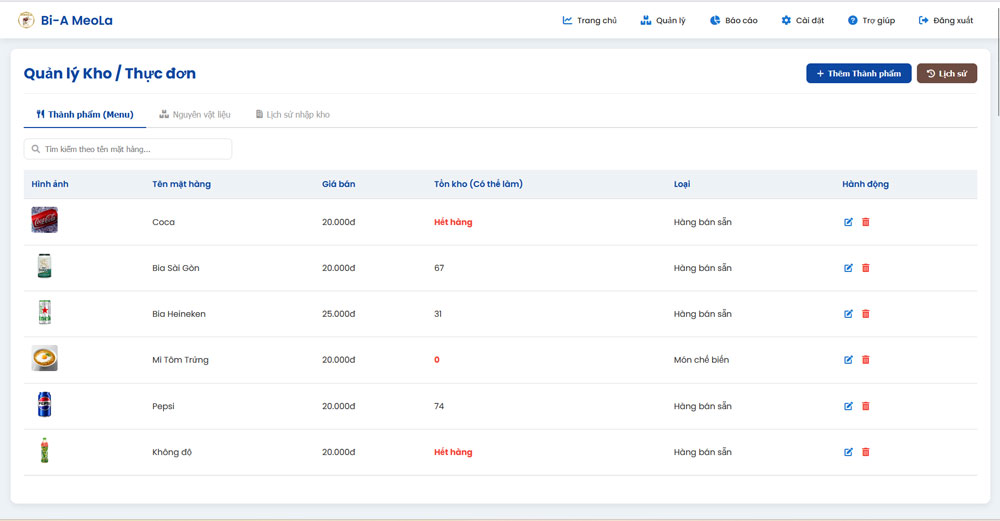Switch to the Nguyên vật liệu tab
1000x521 pixels.
[x=195, y=114]
